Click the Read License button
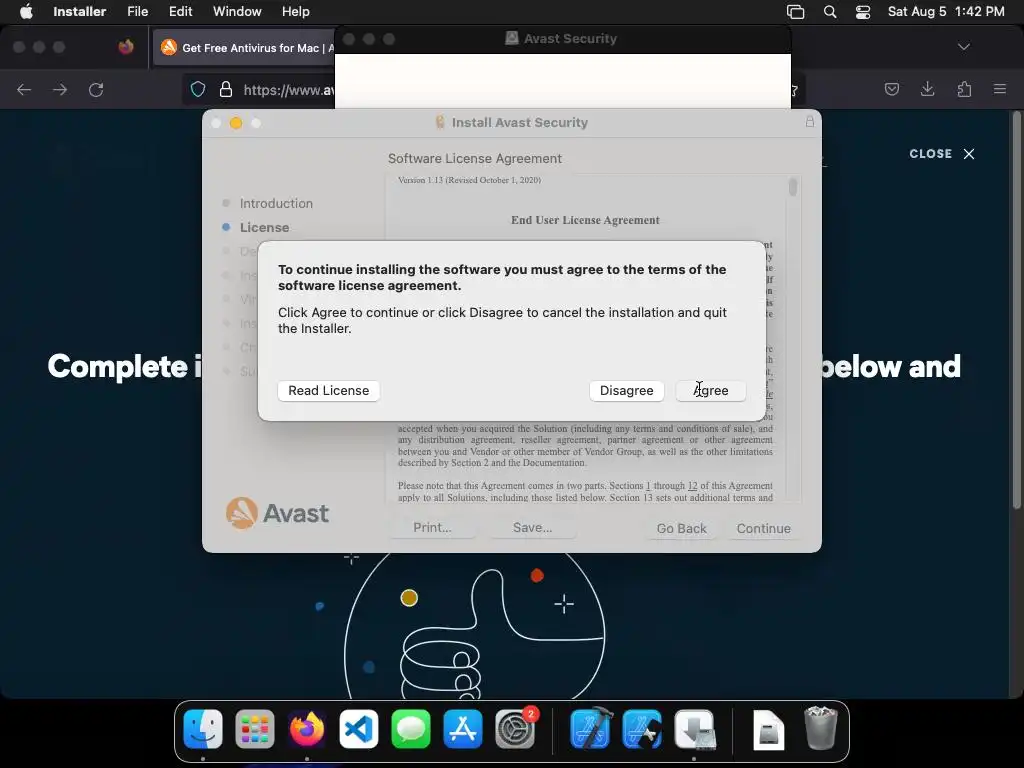 click(x=328, y=391)
